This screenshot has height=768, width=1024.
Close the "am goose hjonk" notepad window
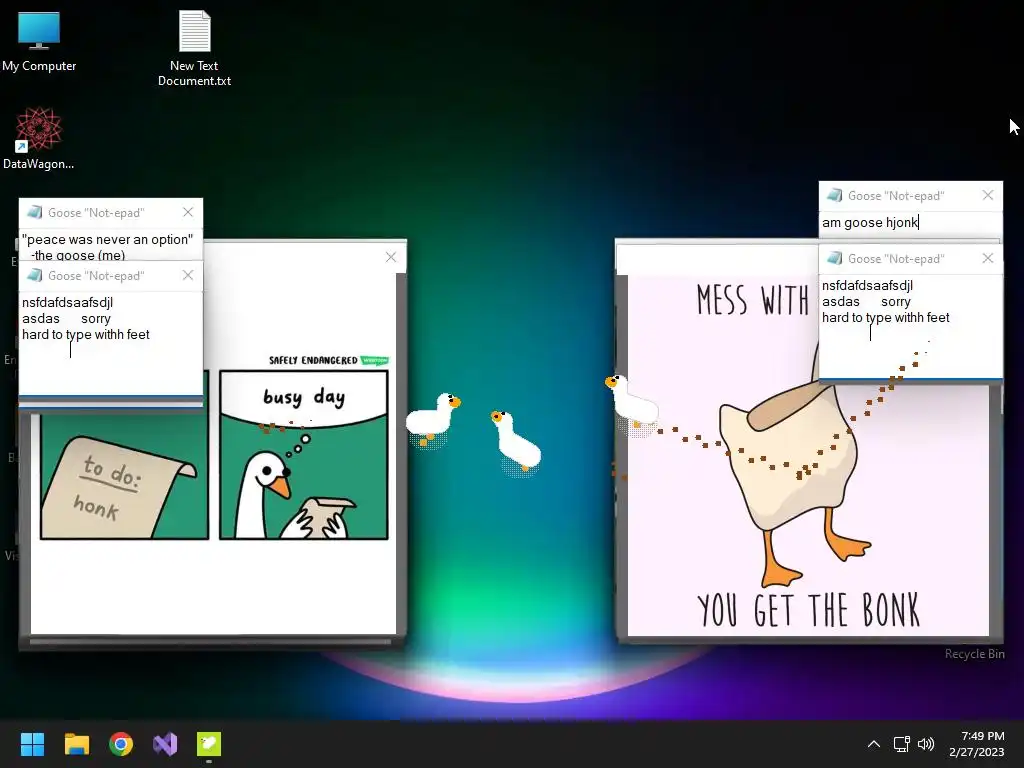(988, 195)
